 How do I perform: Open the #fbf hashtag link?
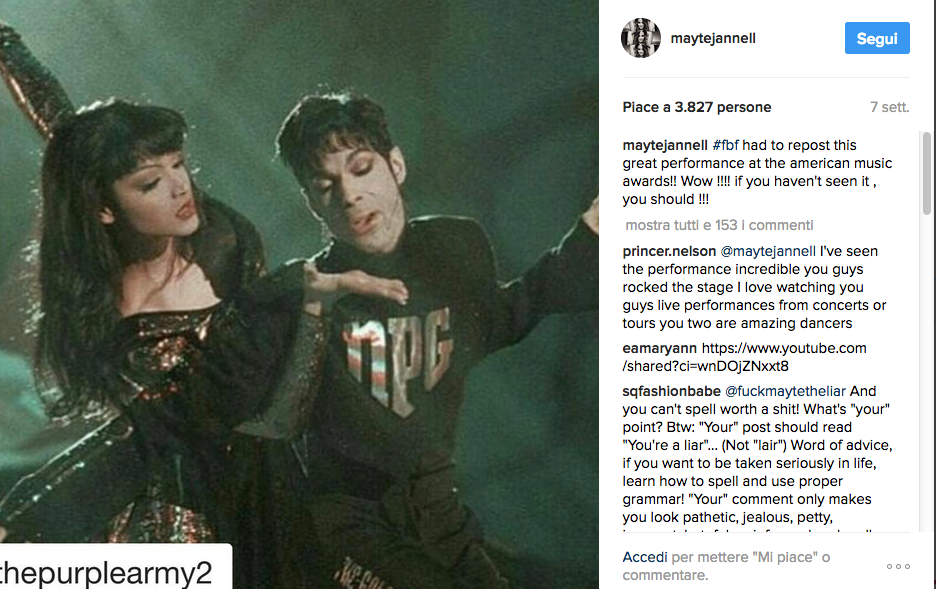[725, 145]
